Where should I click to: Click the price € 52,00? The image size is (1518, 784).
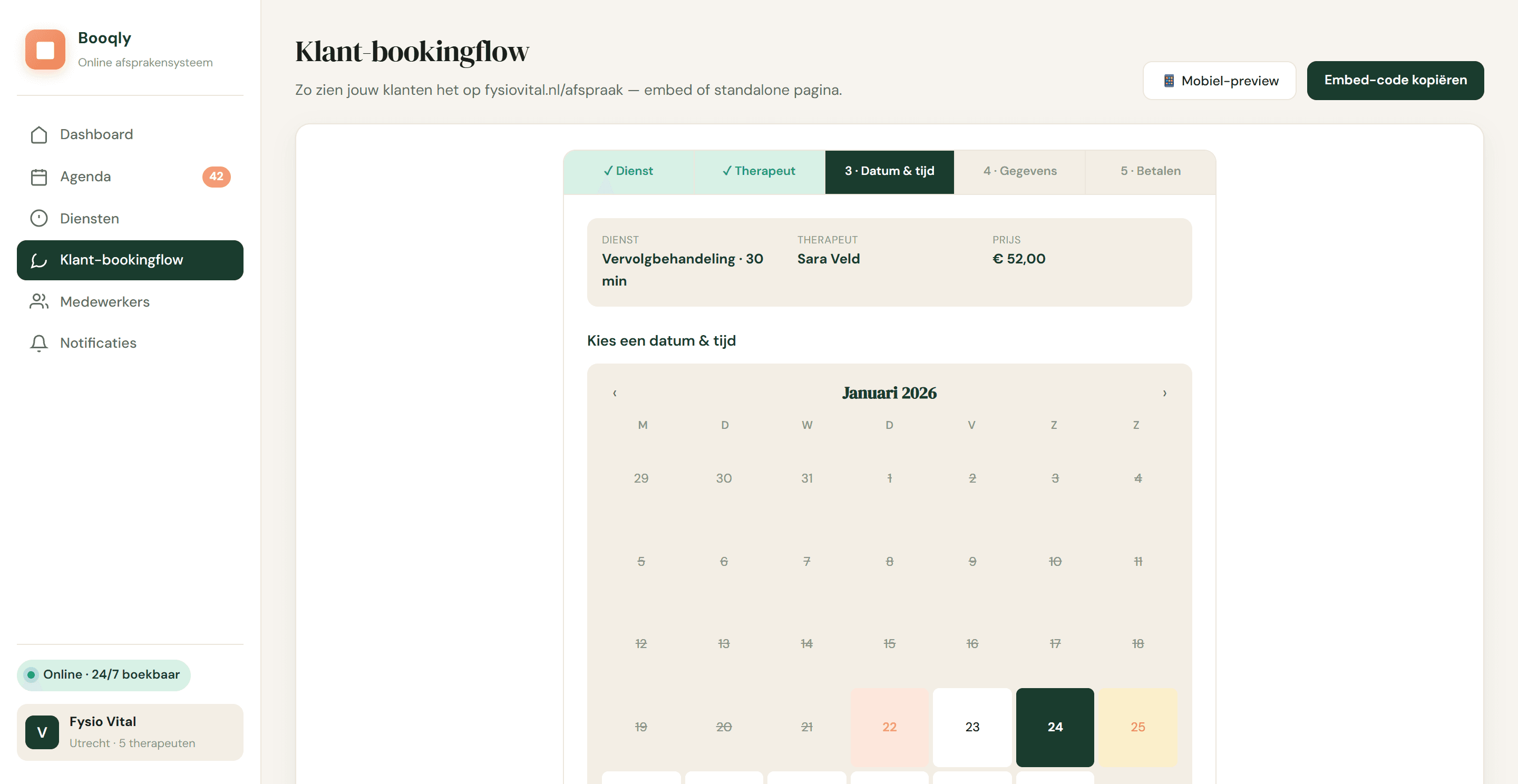click(1019, 259)
